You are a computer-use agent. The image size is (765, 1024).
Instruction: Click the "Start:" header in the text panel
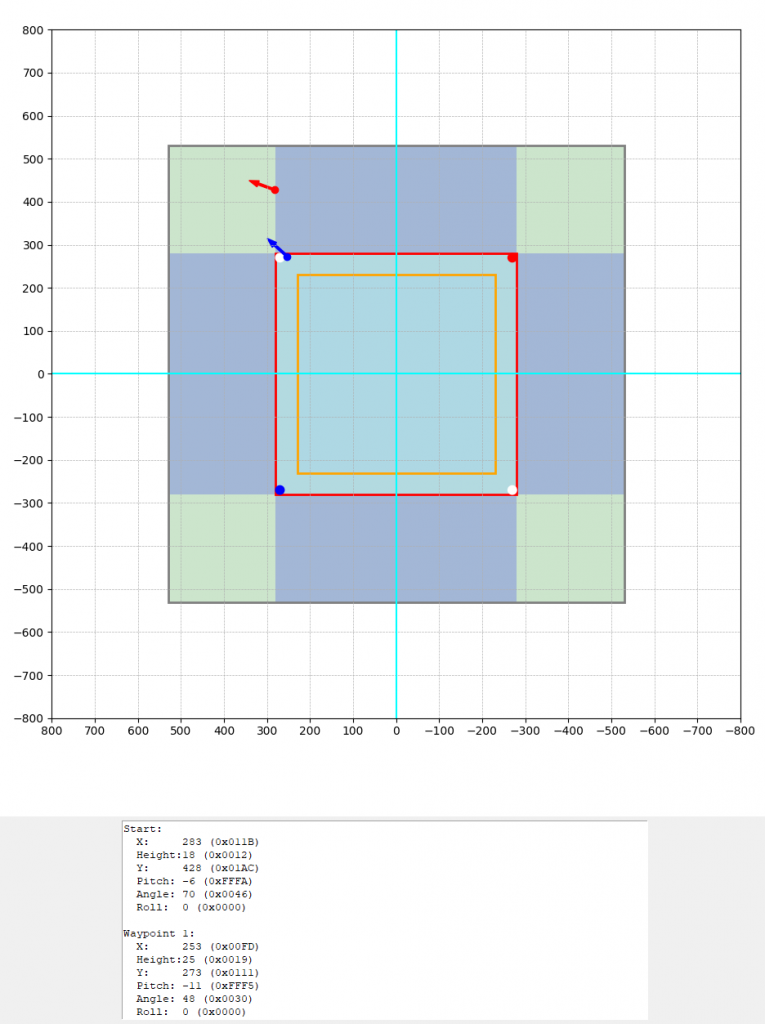point(141,829)
